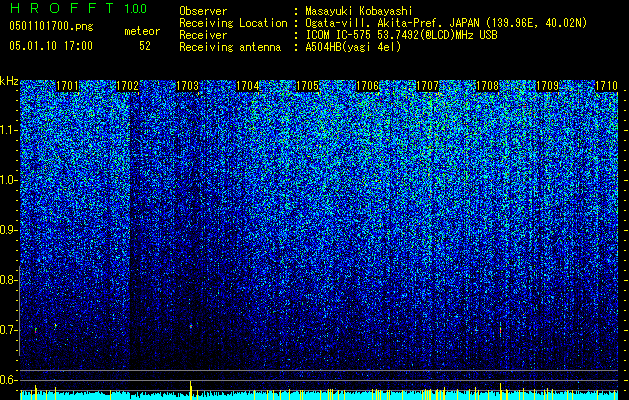Select the filename 0501101700.png
This screenshot has height=400, width=629.
[51, 26]
